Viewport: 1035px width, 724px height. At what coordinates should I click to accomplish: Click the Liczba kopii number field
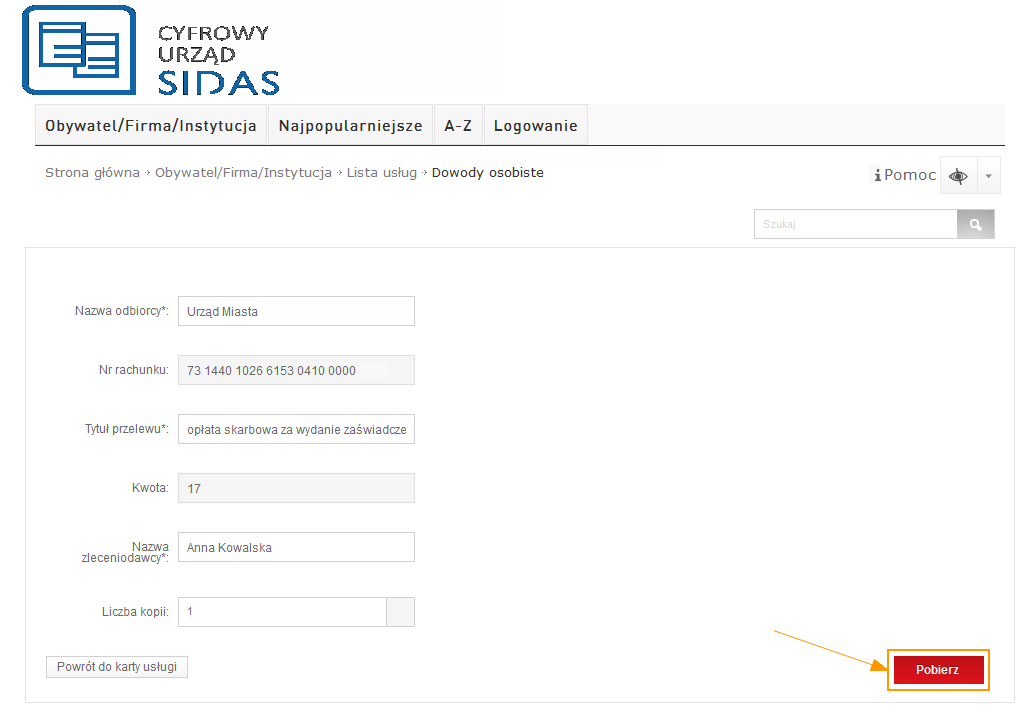pos(282,612)
